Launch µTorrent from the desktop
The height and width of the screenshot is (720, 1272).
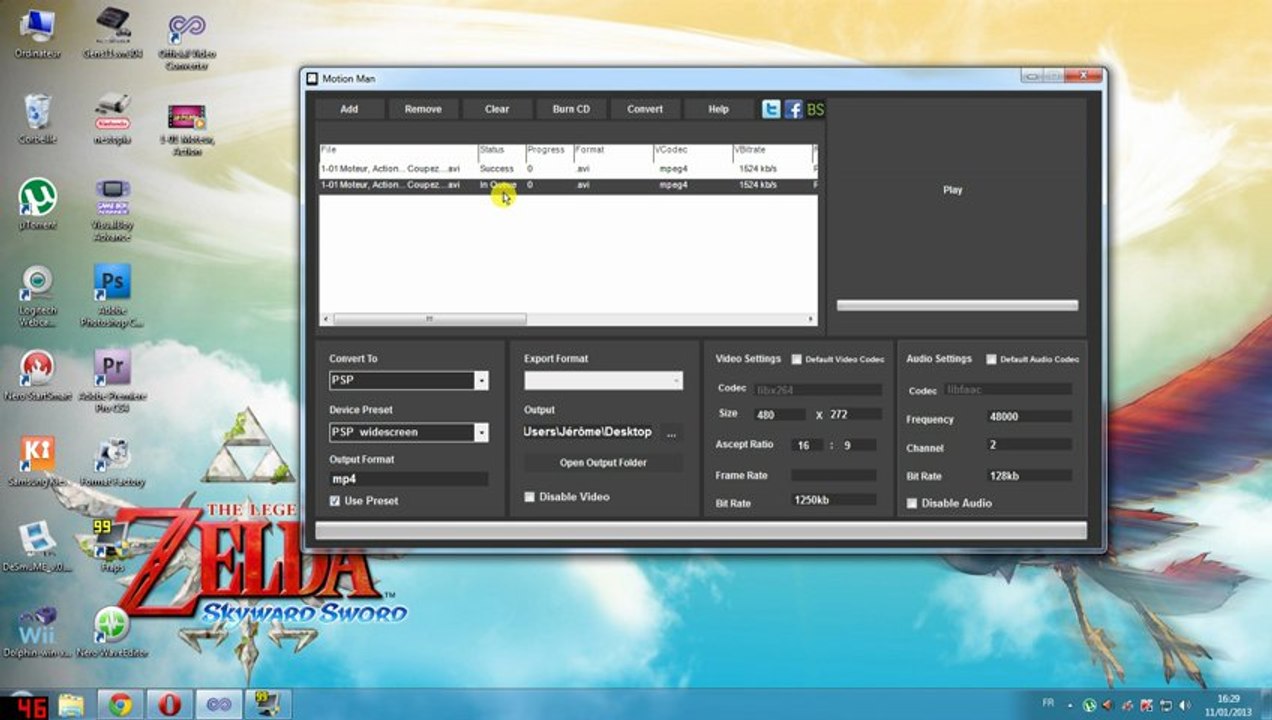click(x=38, y=204)
